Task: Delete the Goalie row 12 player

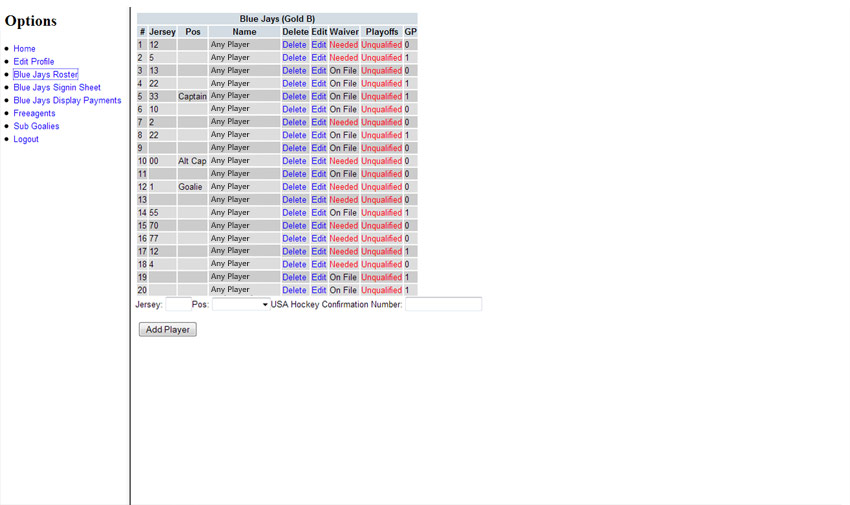Action: 294,187
